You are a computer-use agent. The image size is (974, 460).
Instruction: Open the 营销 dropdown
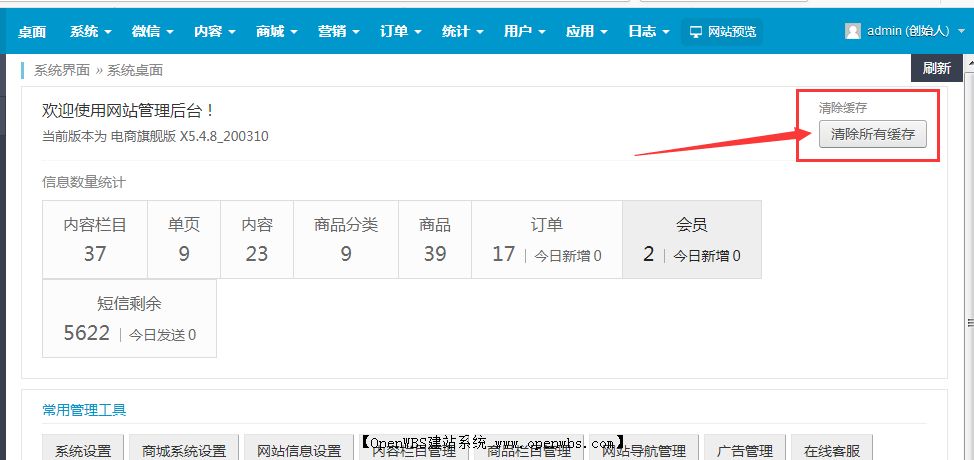[339, 32]
